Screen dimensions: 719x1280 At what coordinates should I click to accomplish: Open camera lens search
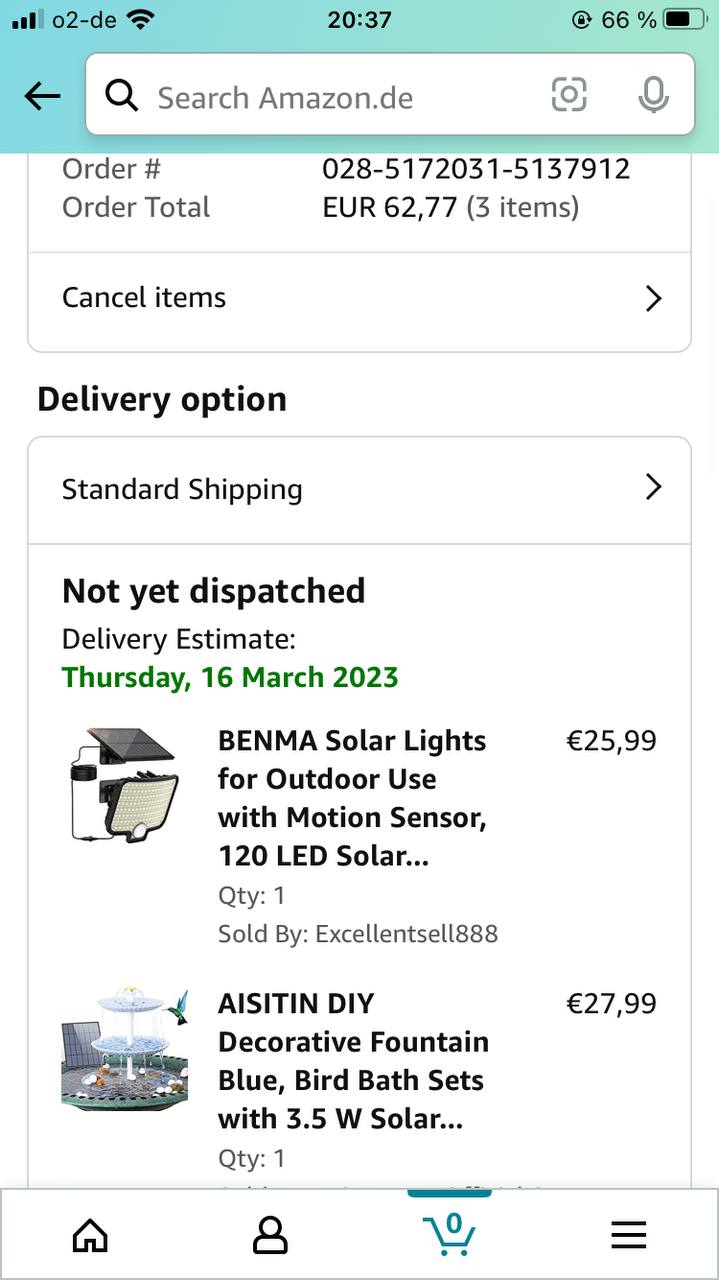click(569, 96)
